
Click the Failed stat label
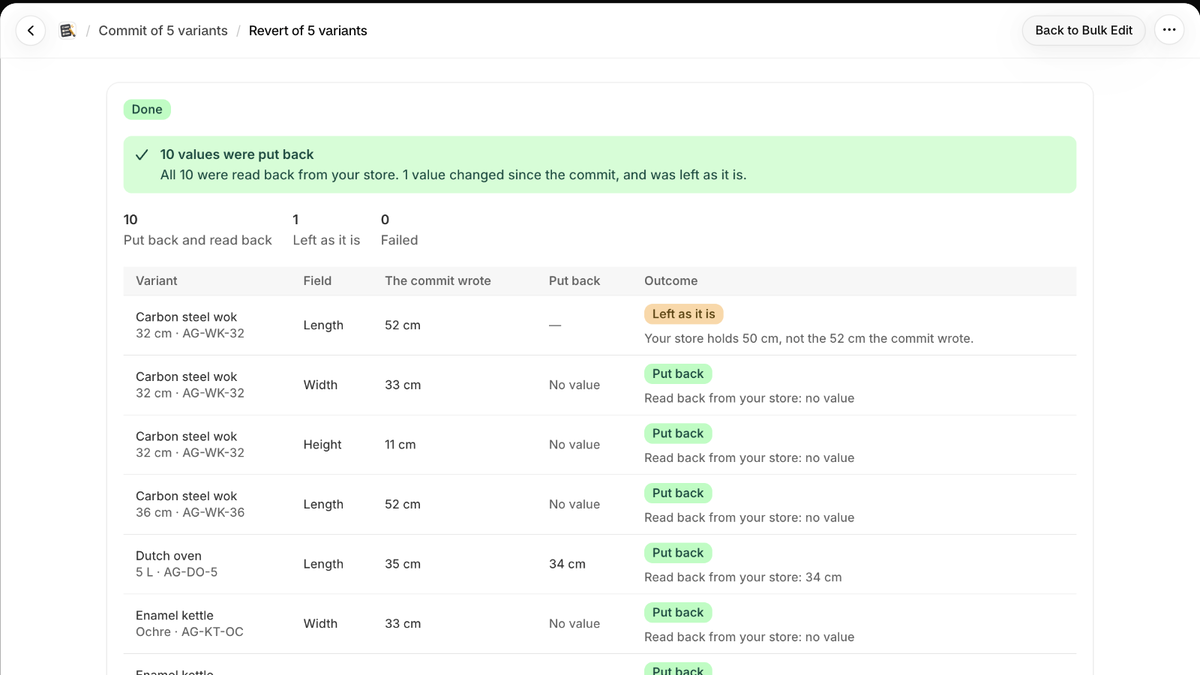click(399, 240)
